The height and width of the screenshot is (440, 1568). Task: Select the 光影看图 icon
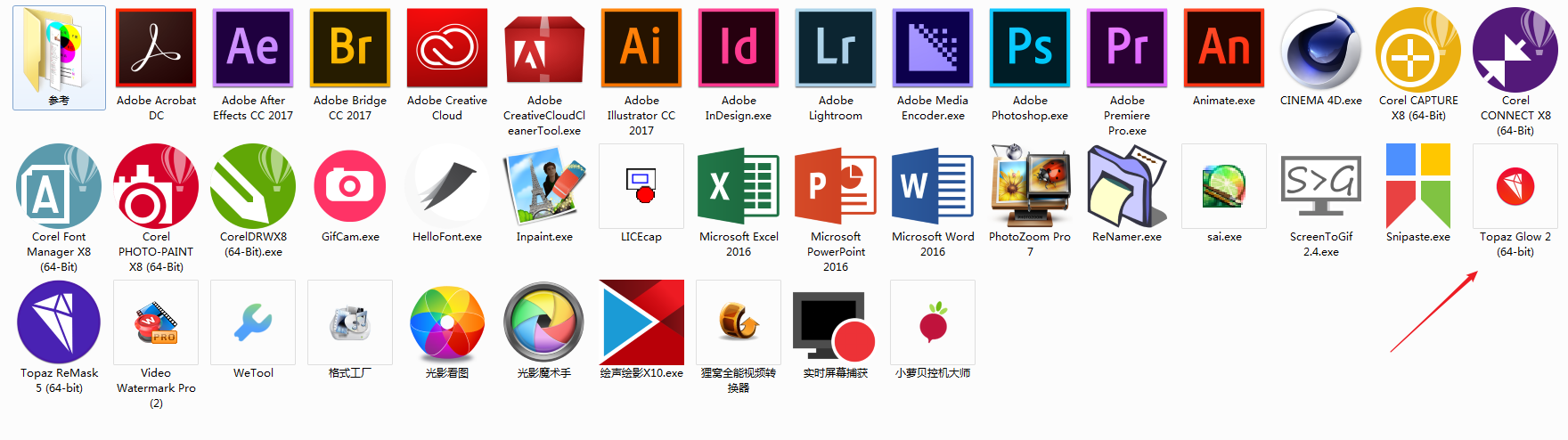(447, 322)
